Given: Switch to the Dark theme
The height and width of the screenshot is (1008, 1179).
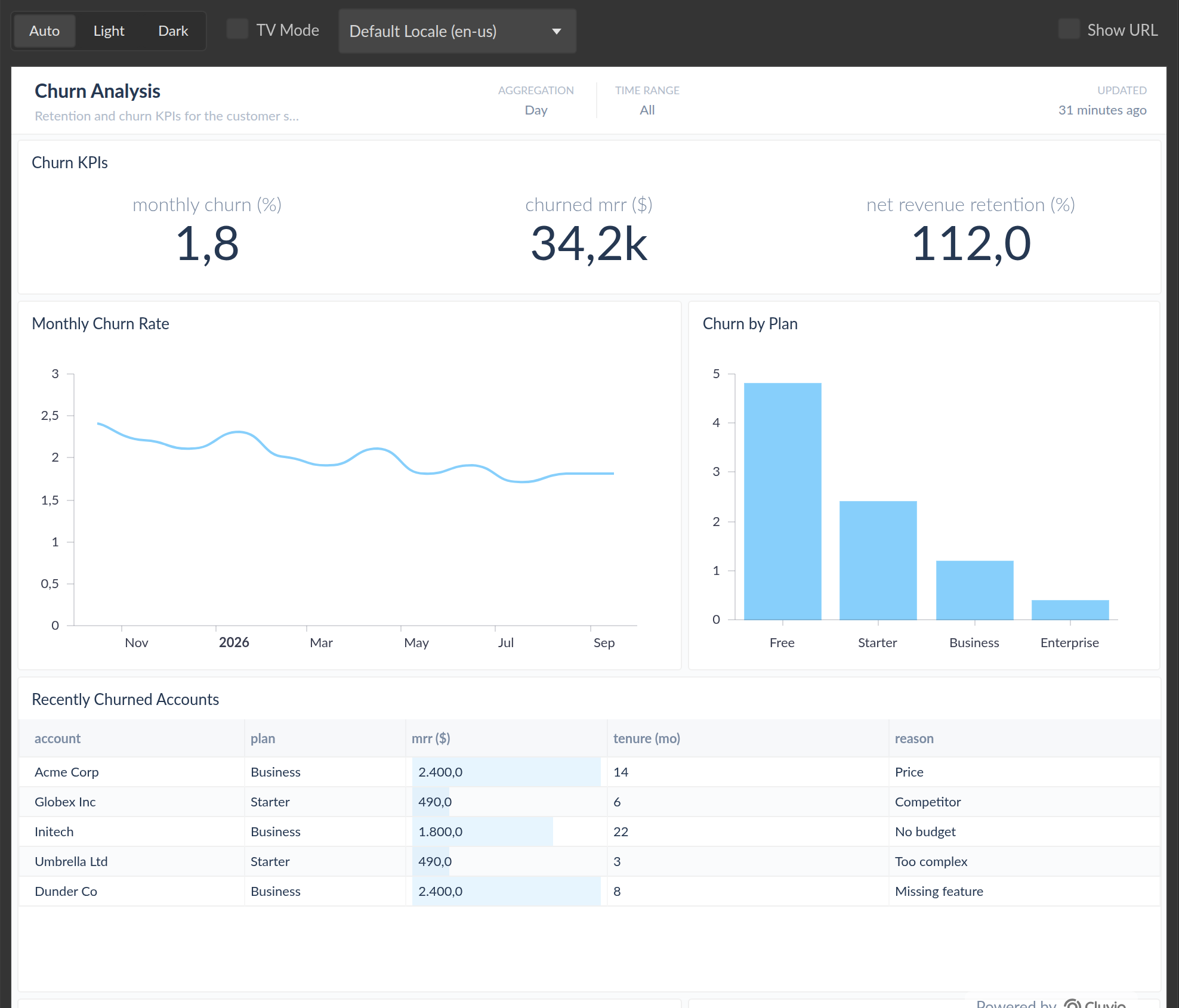Looking at the screenshot, I should [173, 31].
